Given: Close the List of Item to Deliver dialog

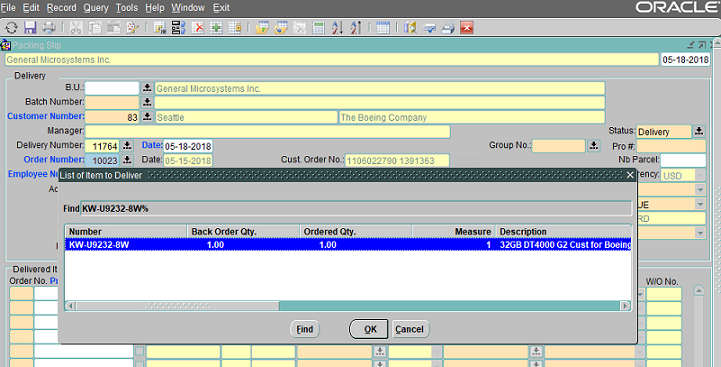Looking at the screenshot, I should [x=630, y=175].
